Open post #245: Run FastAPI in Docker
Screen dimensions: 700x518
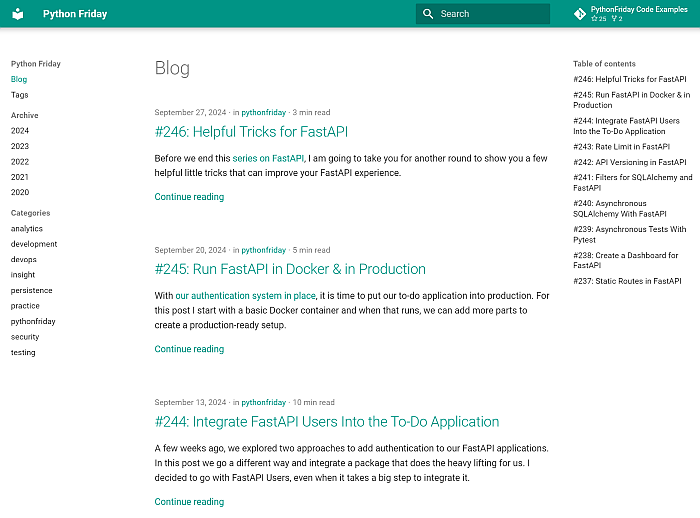pyautogui.click(x=290, y=269)
